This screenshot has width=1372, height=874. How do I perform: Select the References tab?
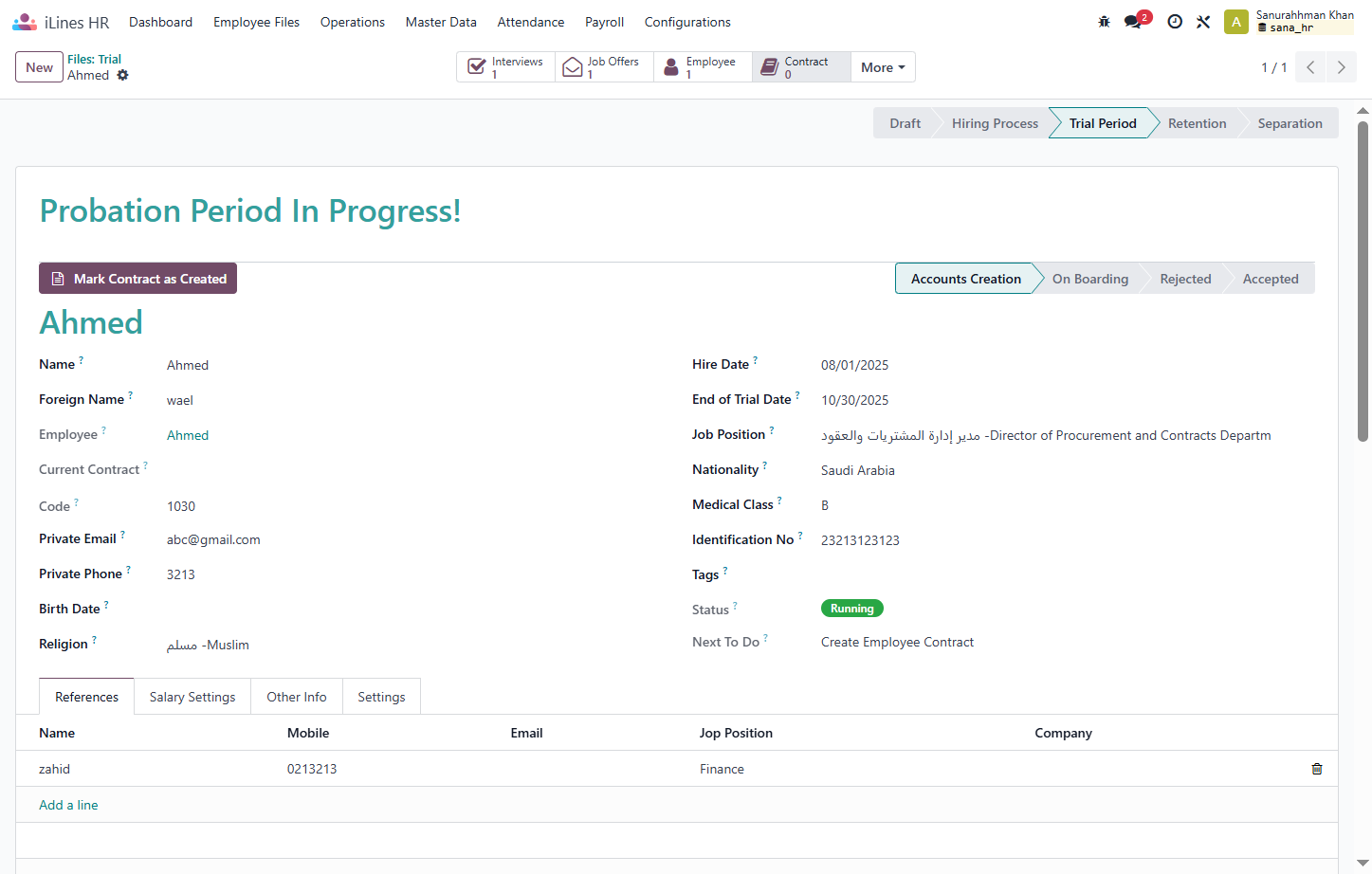pyautogui.click(x=86, y=697)
